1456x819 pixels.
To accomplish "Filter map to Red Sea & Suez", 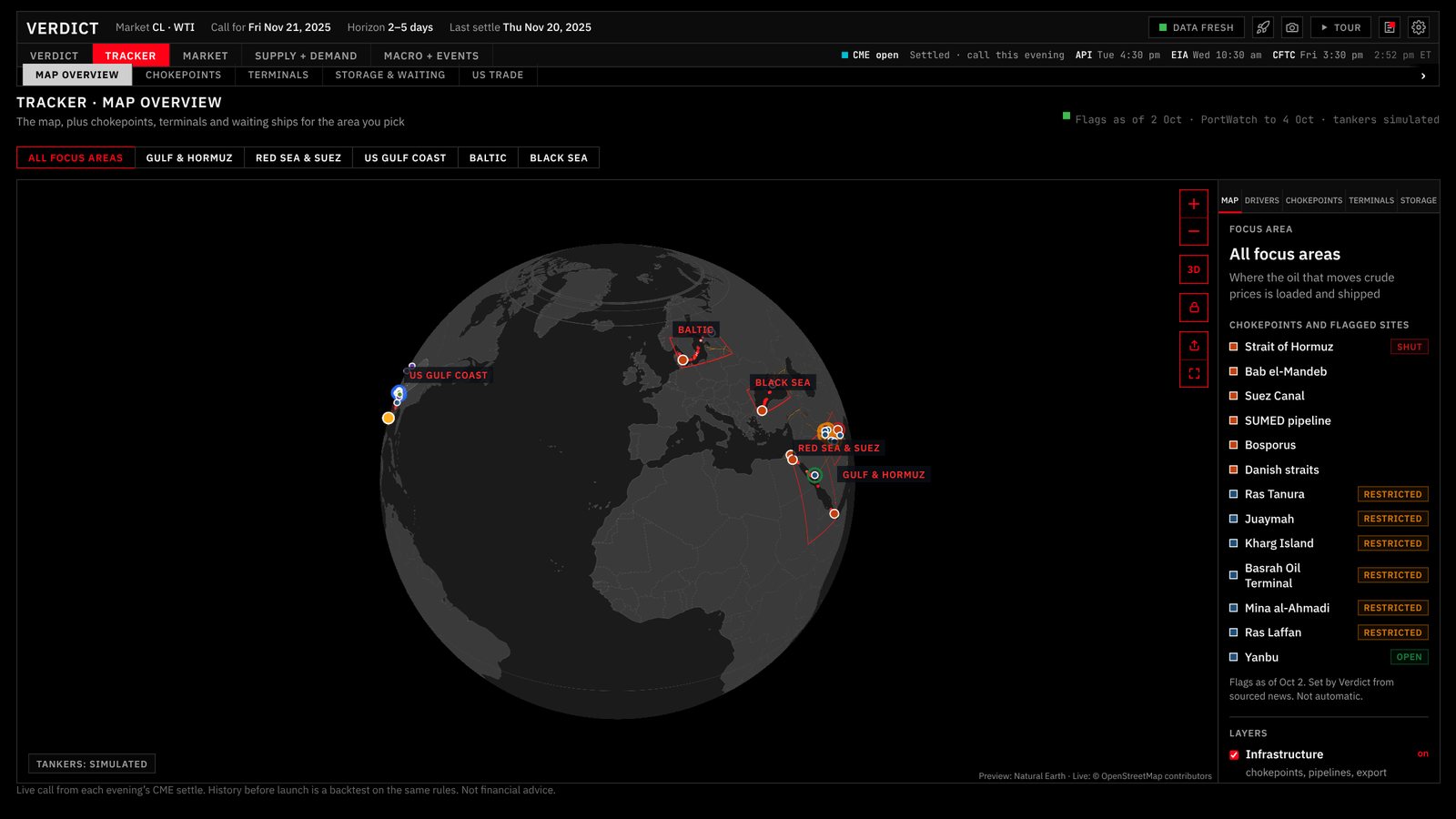I will pyautogui.click(x=298, y=157).
